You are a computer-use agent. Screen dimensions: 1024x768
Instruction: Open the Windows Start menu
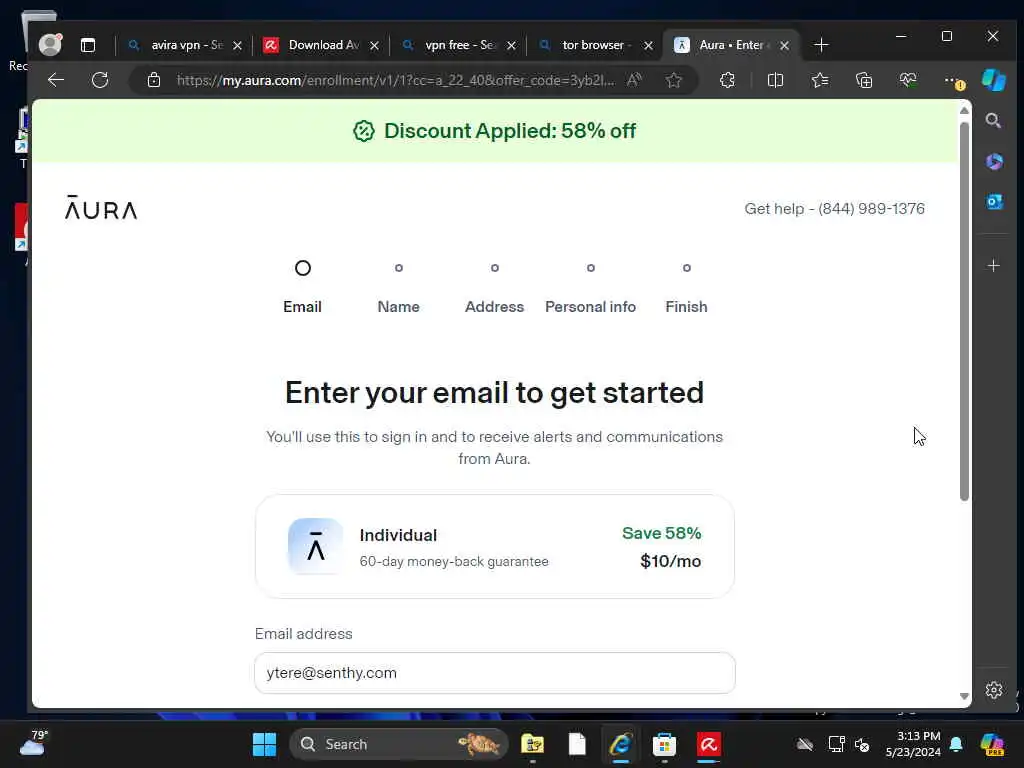click(264, 744)
